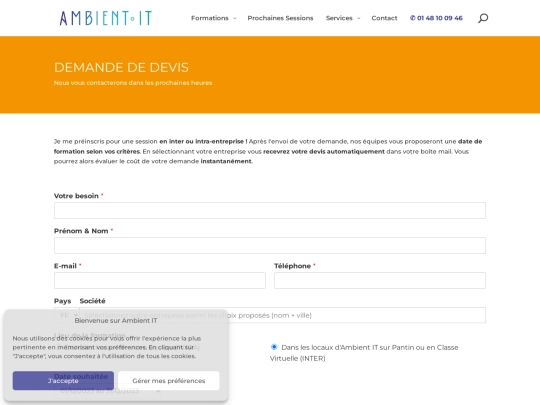Click Gérer mes préférences button

(169, 381)
